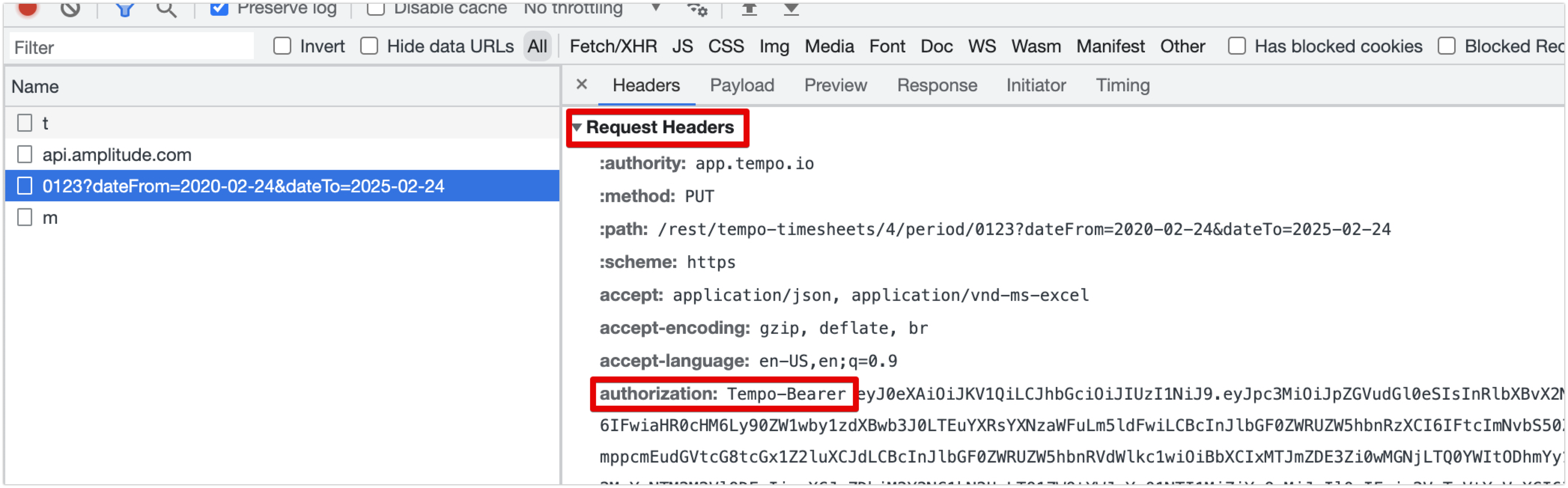Check Has blocked cookies option
Viewport: 1568px width, 488px height.
tap(1236, 46)
